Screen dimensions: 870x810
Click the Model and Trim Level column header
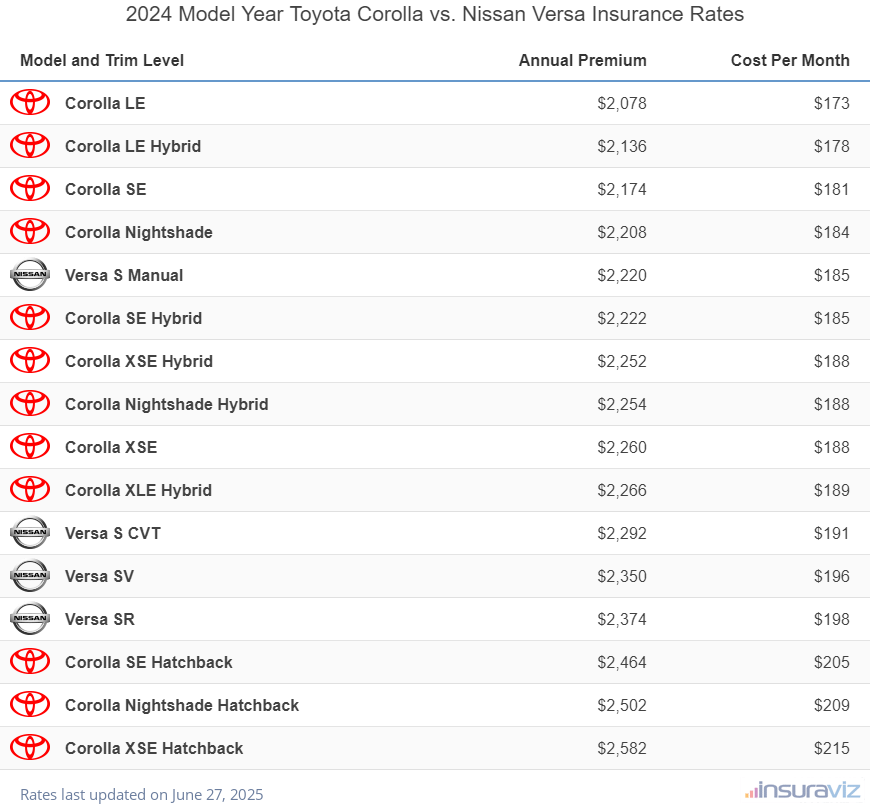click(102, 60)
